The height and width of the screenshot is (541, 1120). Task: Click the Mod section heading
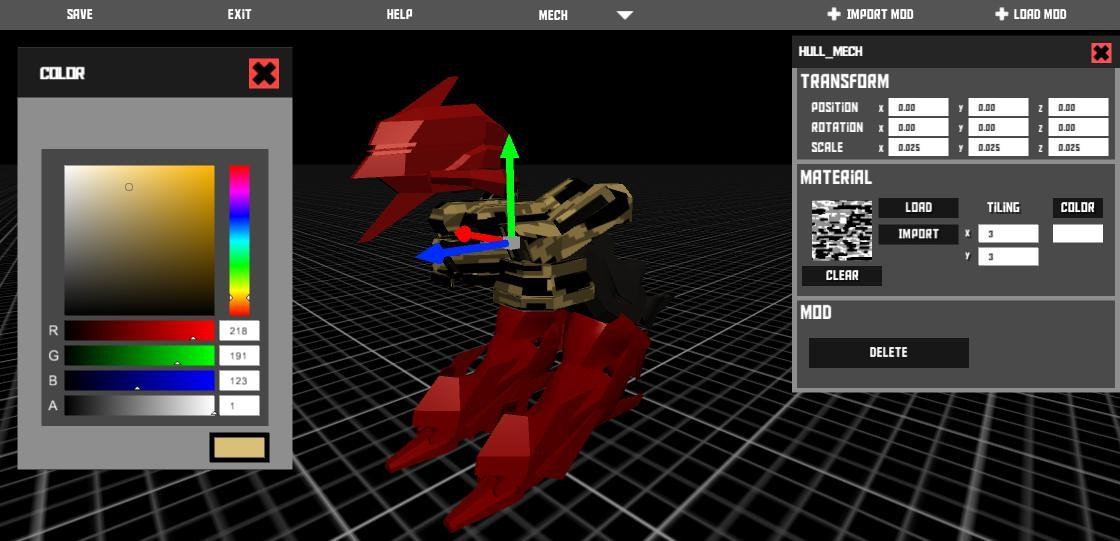[x=816, y=312]
